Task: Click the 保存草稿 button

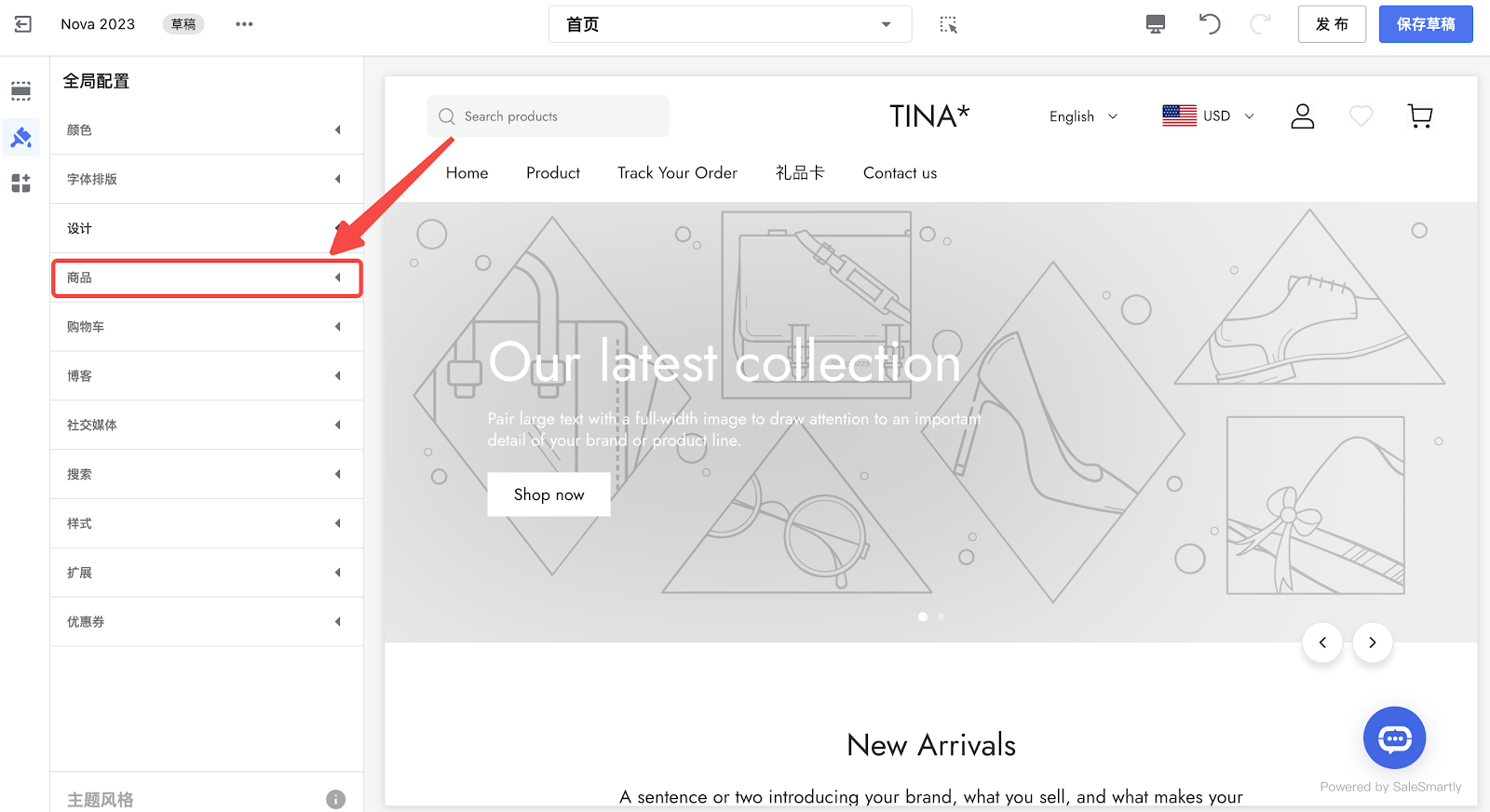Action: click(1426, 24)
